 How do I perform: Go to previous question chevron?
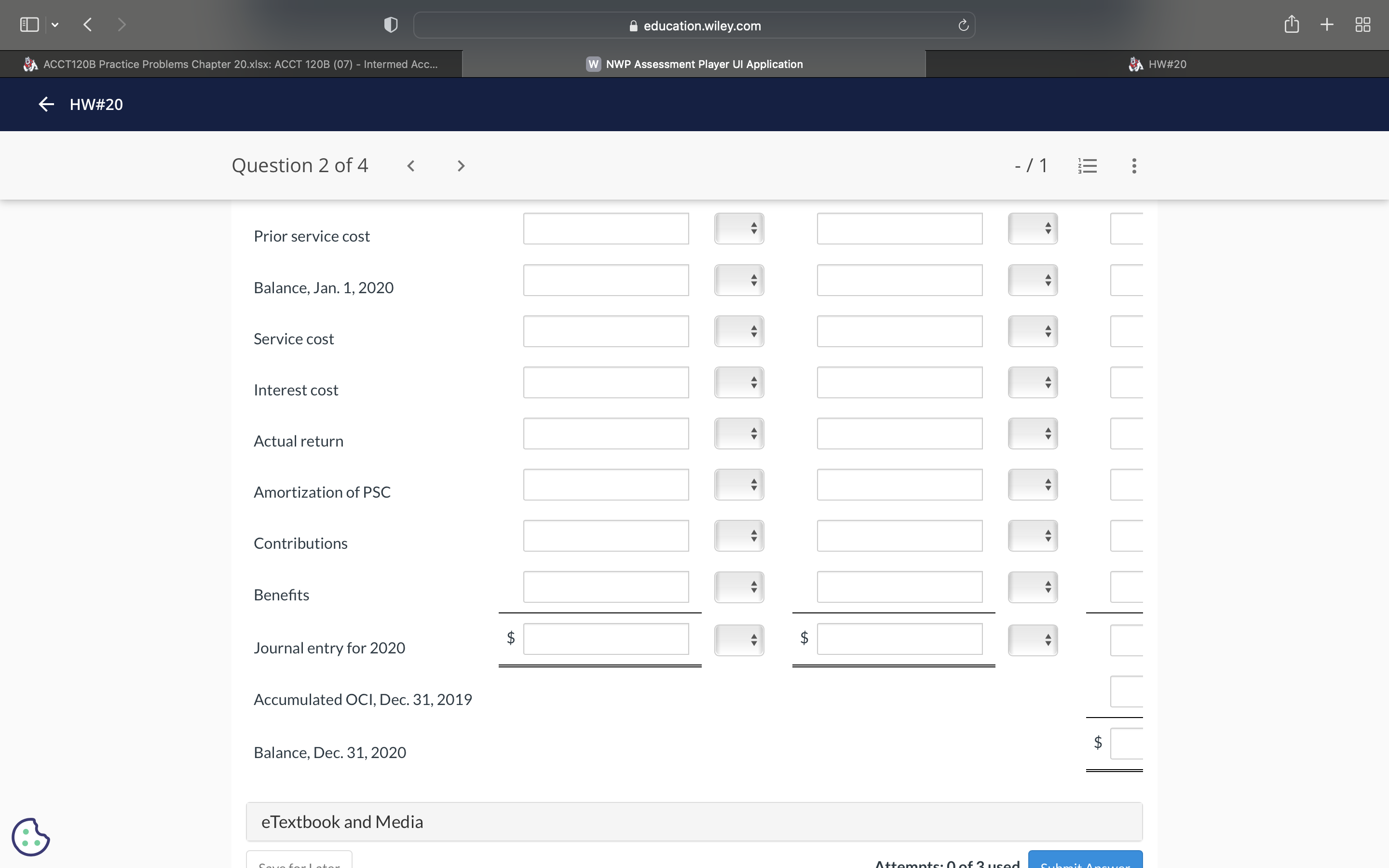(411, 166)
